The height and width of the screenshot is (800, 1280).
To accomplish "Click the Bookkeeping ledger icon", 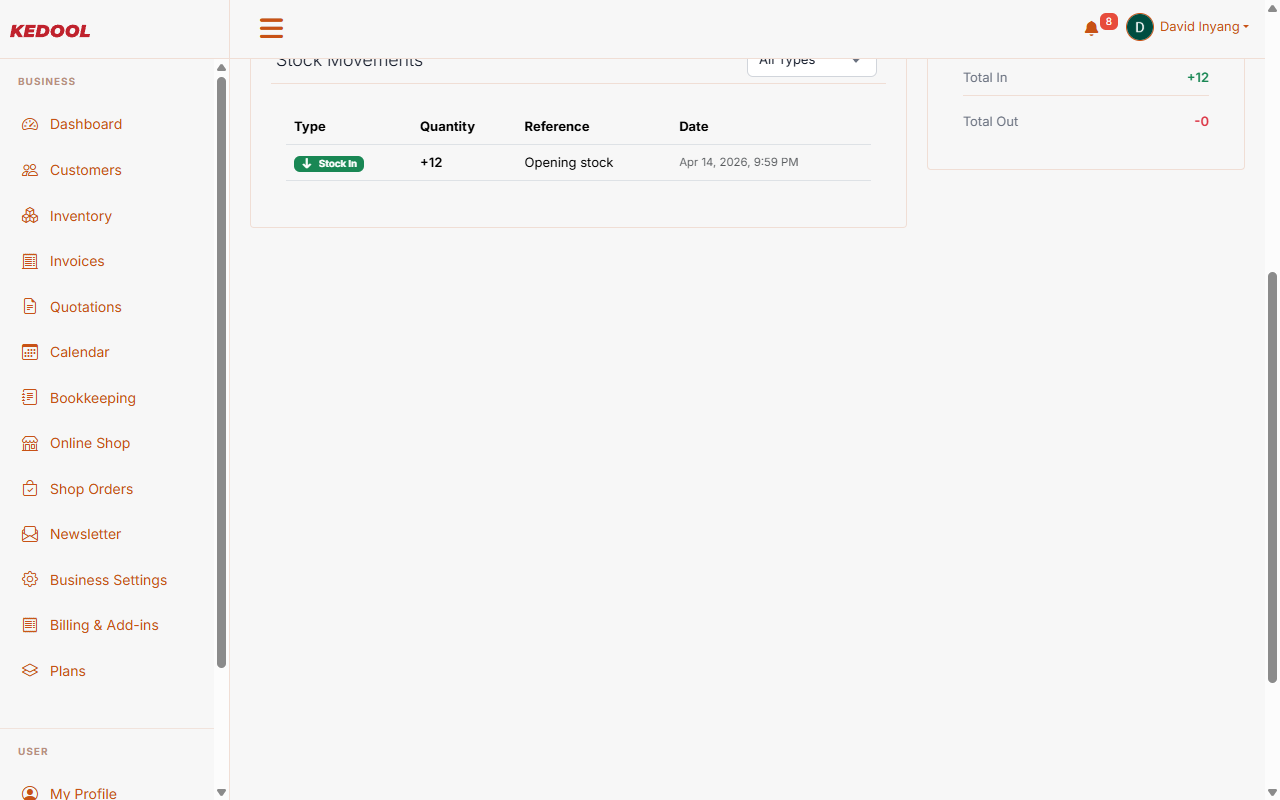I will [x=30, y=398].
